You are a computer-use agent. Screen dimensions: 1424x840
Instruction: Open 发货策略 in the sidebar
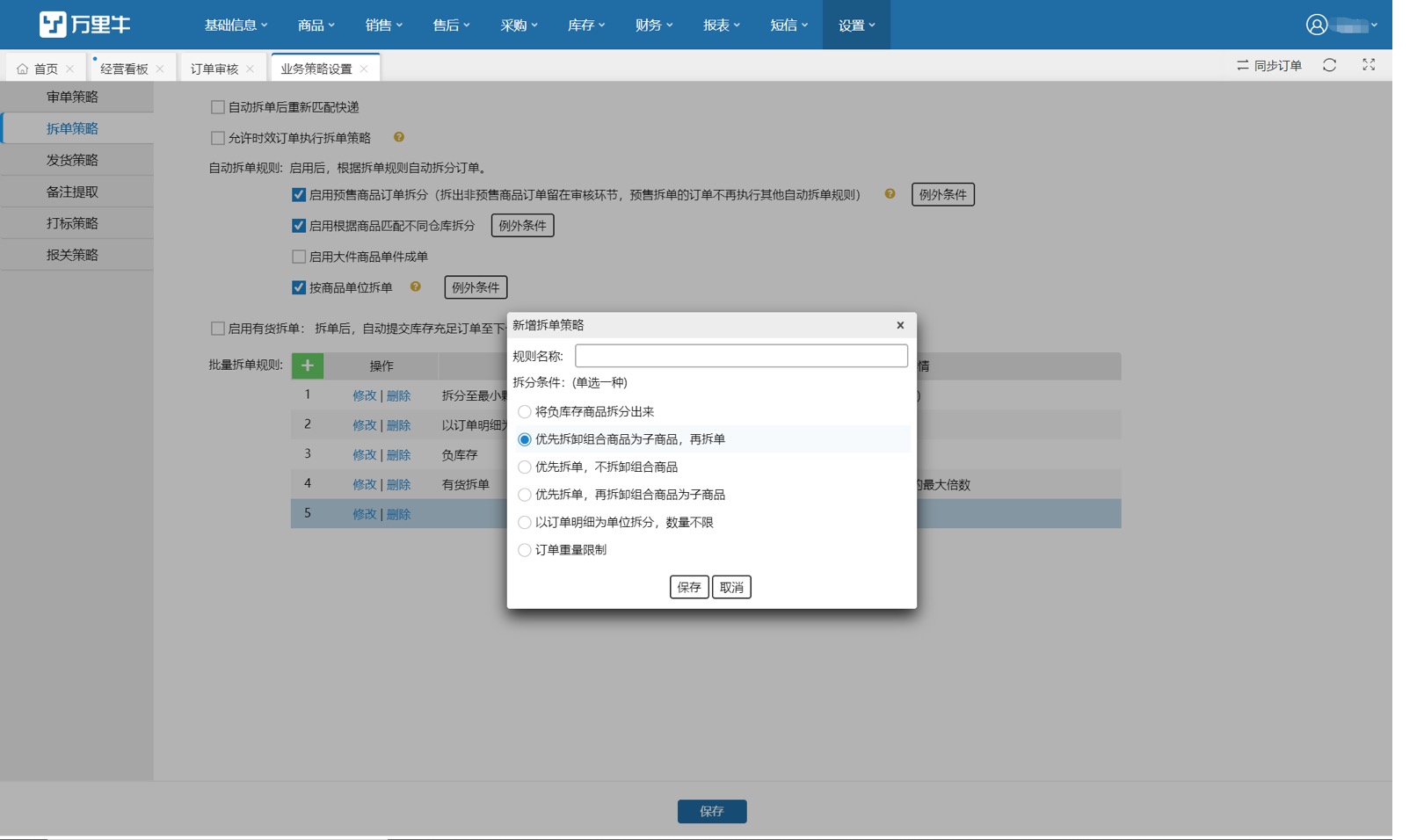click(76, 160)
